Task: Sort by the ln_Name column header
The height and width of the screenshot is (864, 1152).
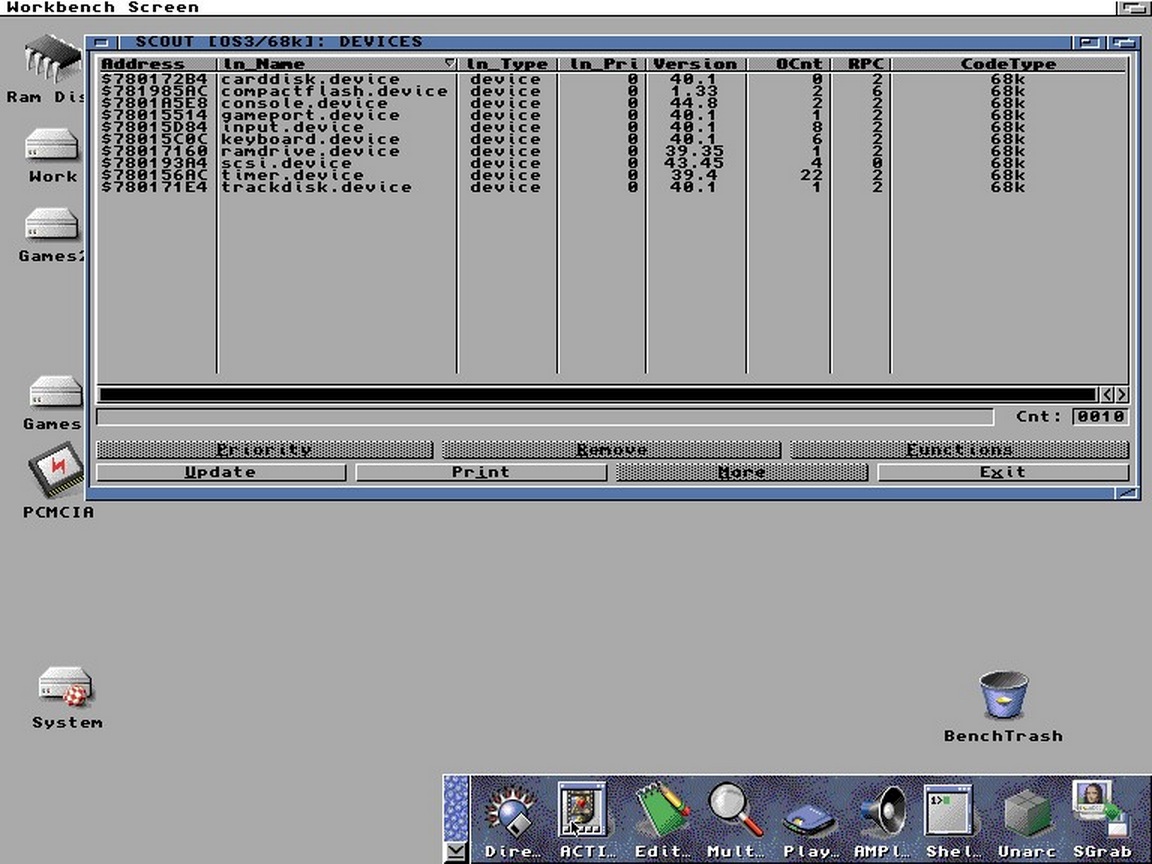Action: coord(337,64)
